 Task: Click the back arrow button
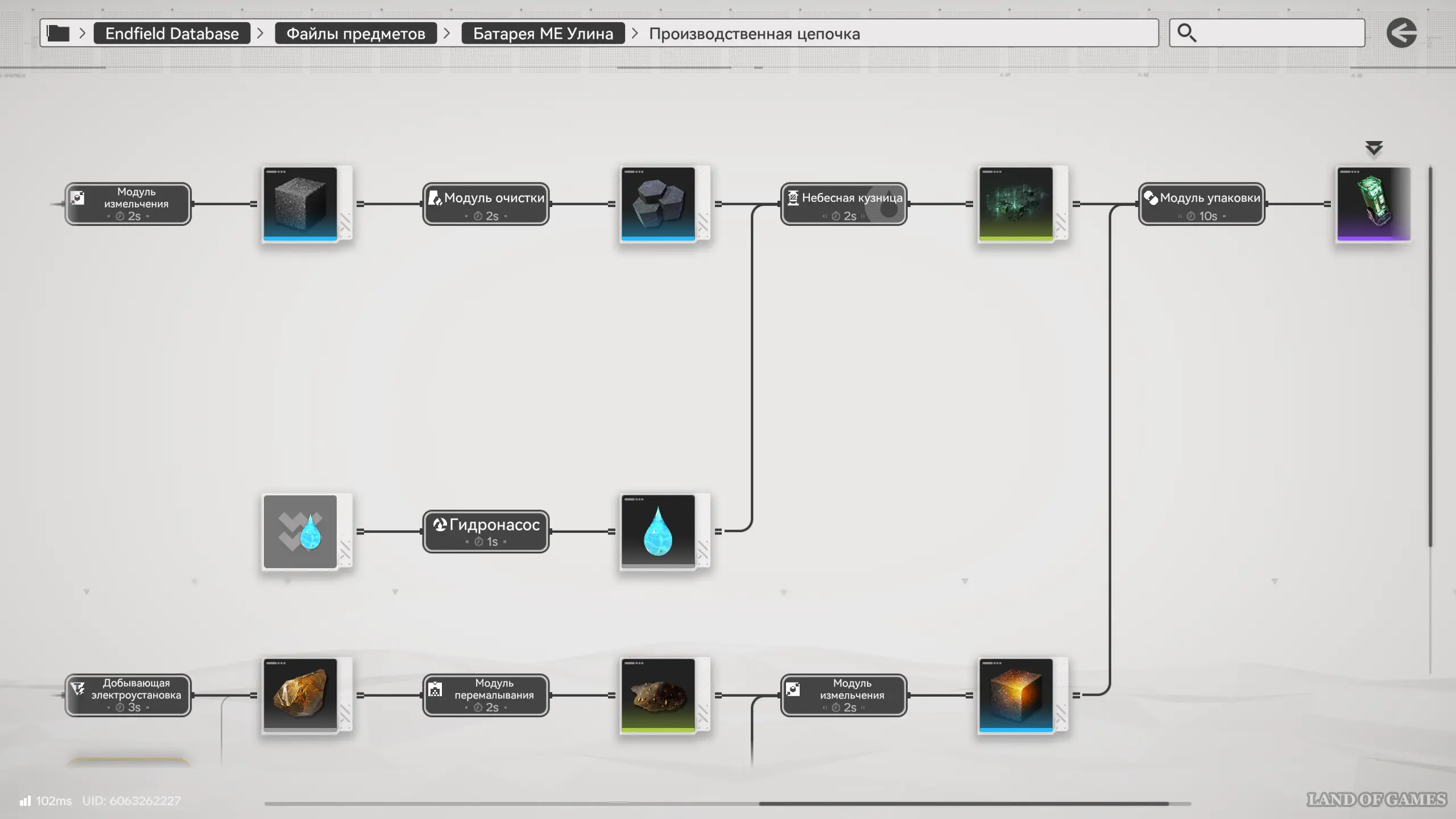(1401, 33)
